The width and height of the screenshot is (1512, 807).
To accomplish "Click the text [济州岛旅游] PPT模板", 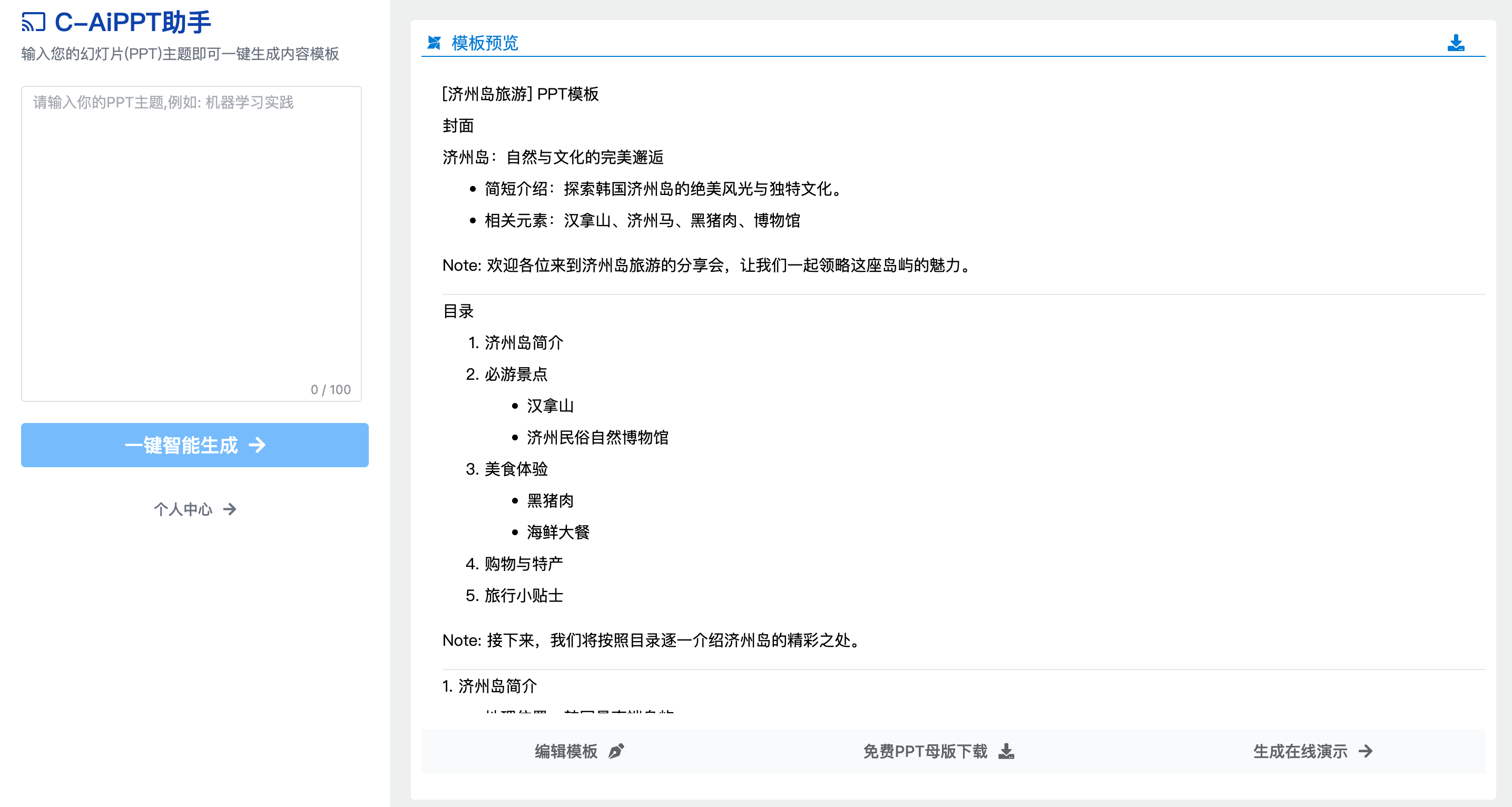I will [x=521, y=94].
